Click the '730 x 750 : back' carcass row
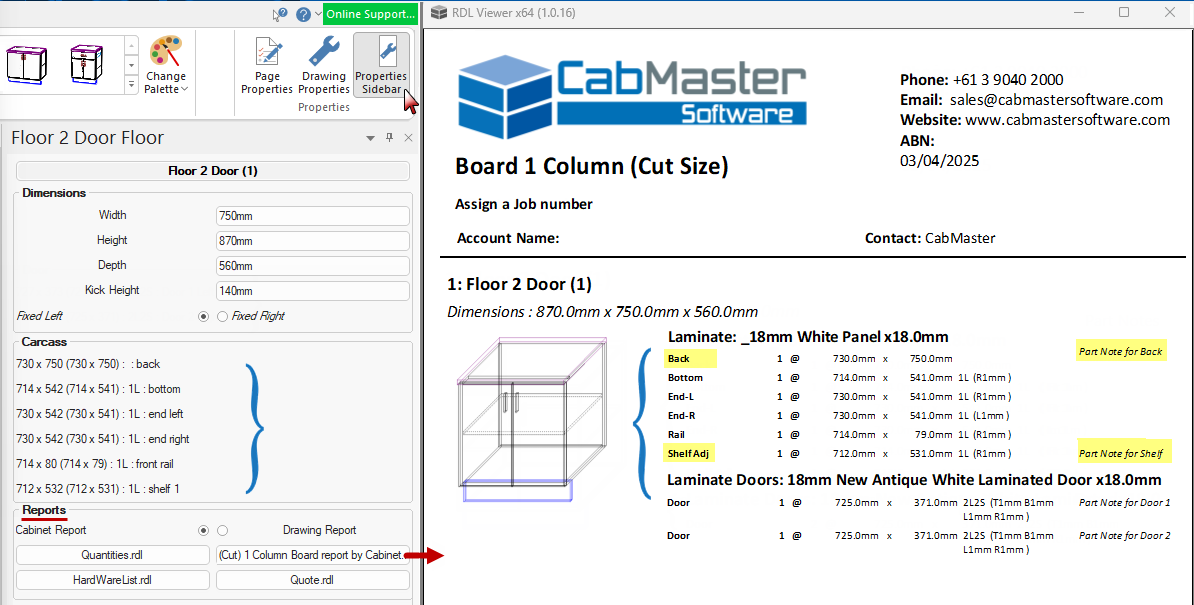 click(88, 364)
